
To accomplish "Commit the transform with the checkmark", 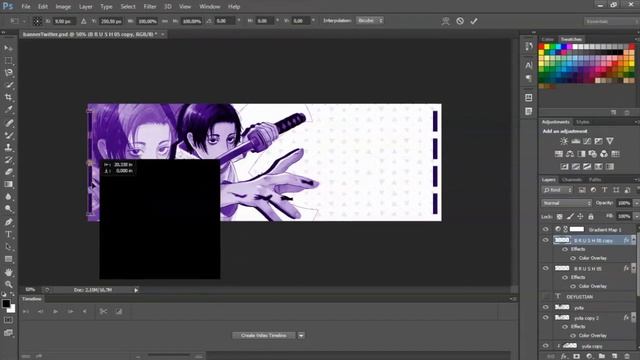I will [x=473, y=21].
